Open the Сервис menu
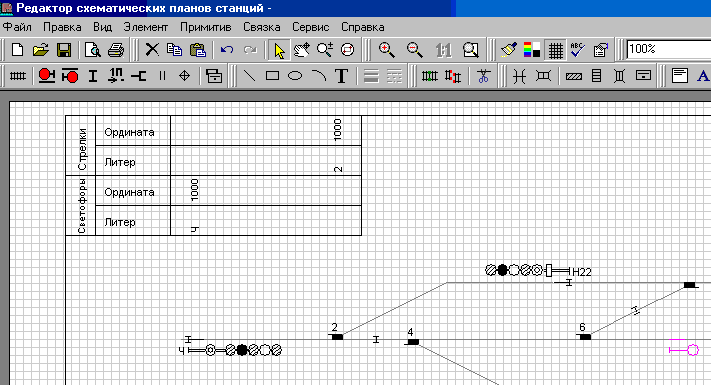 tap(311, 27)
